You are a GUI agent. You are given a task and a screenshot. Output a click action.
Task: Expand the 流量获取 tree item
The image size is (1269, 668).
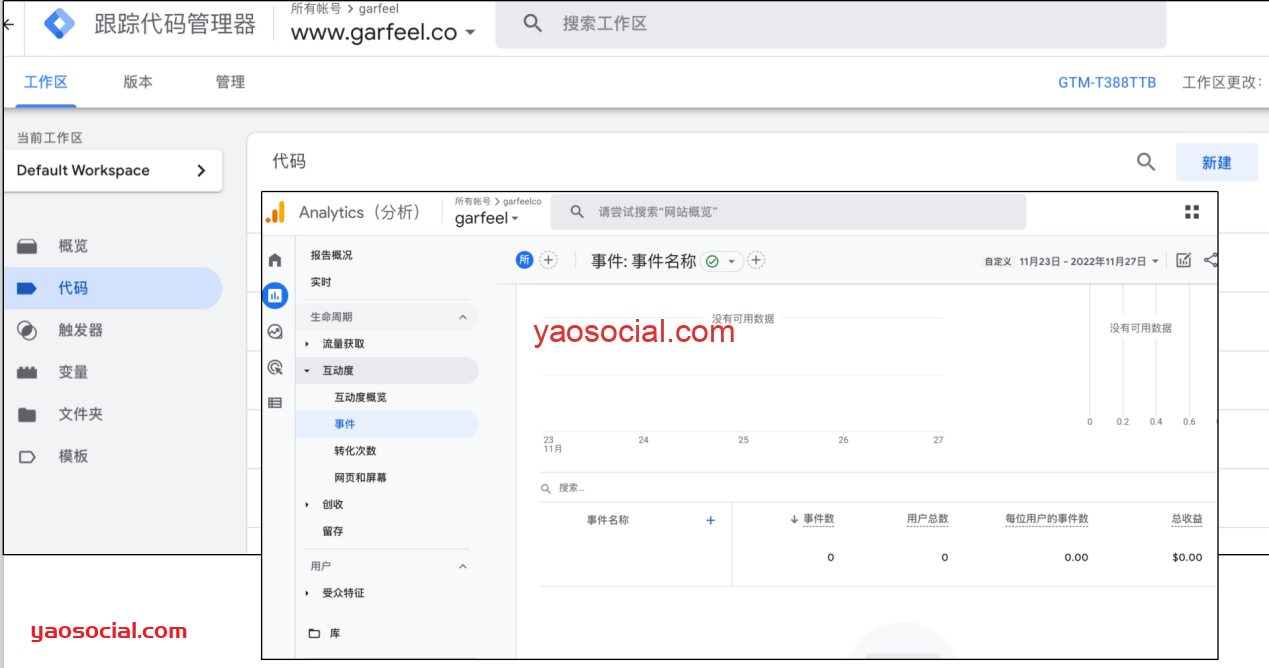click(x=307, y=344)
